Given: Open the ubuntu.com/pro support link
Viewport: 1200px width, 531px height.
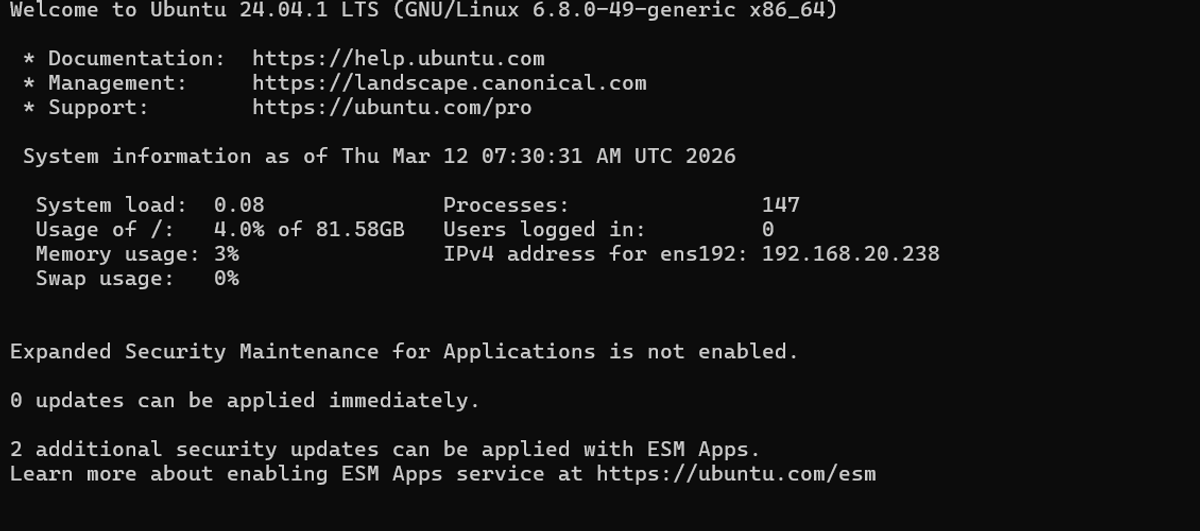Looking at the screenshot, I should pyautogui.click(x=392, y=107).
